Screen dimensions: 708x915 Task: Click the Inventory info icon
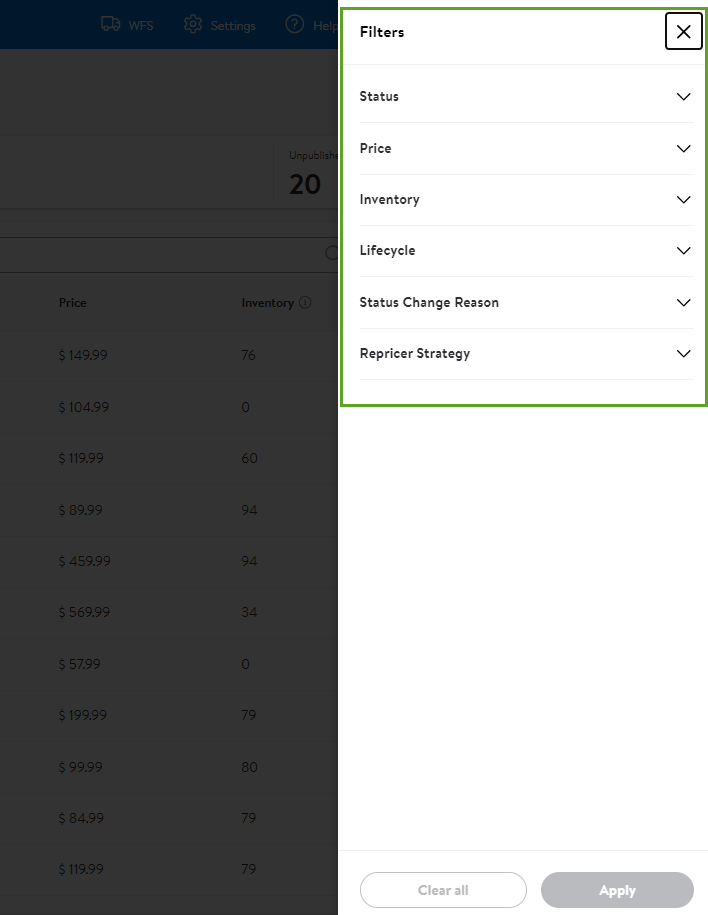[305, 302]
